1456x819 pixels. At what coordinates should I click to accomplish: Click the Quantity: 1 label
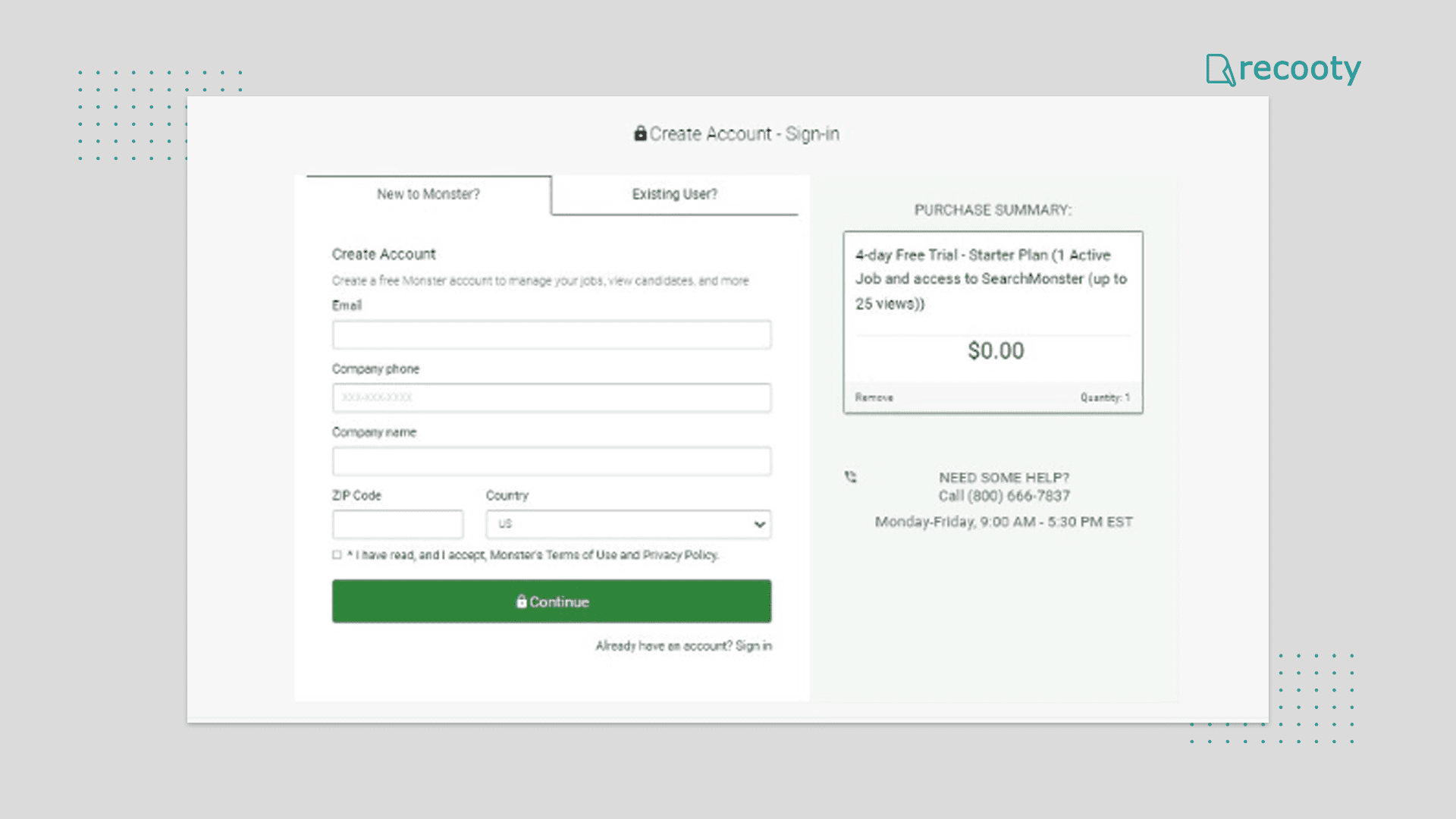(x=1105, y=397)
